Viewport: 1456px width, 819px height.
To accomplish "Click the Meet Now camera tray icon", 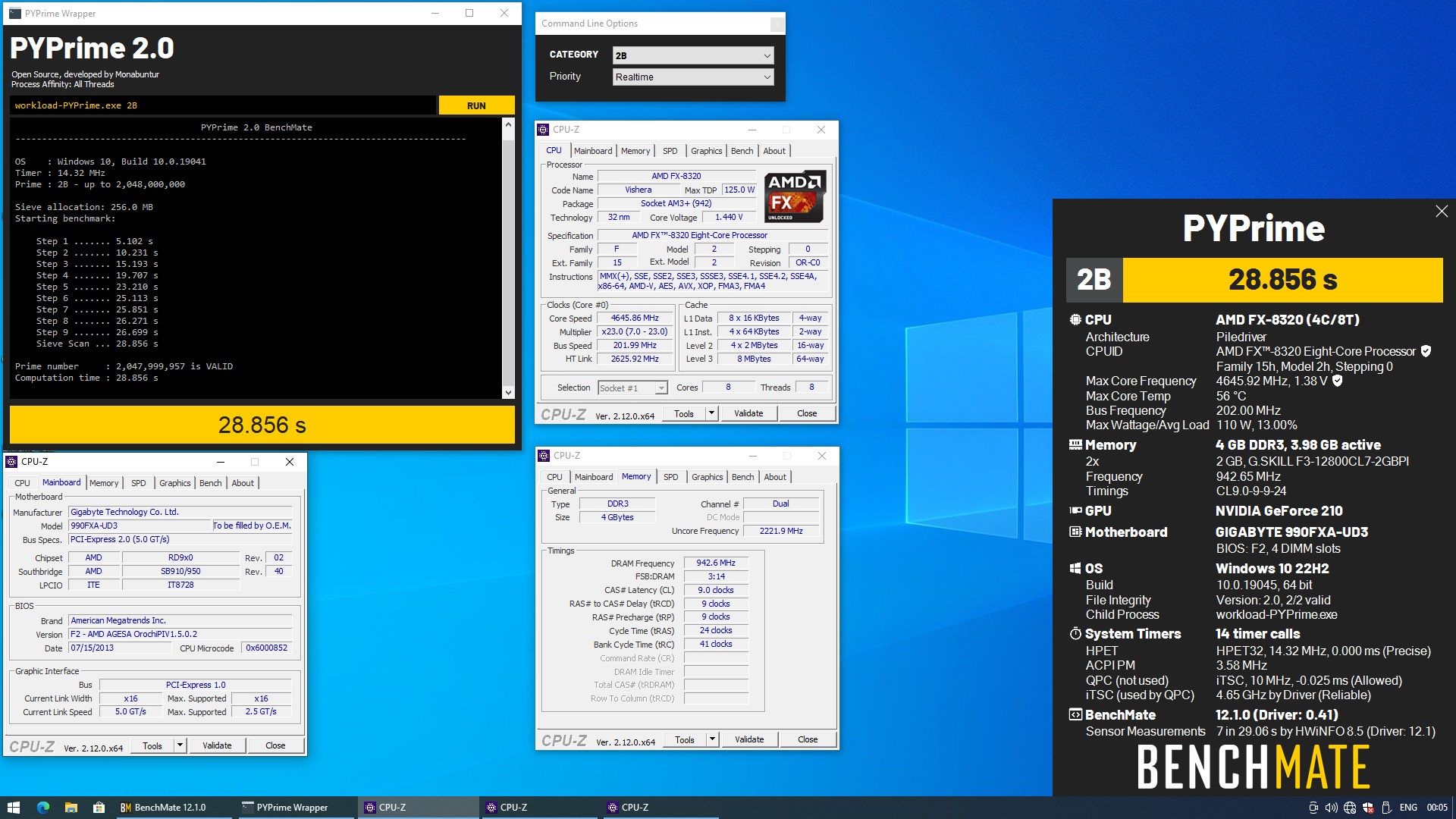I will 1313,808.
